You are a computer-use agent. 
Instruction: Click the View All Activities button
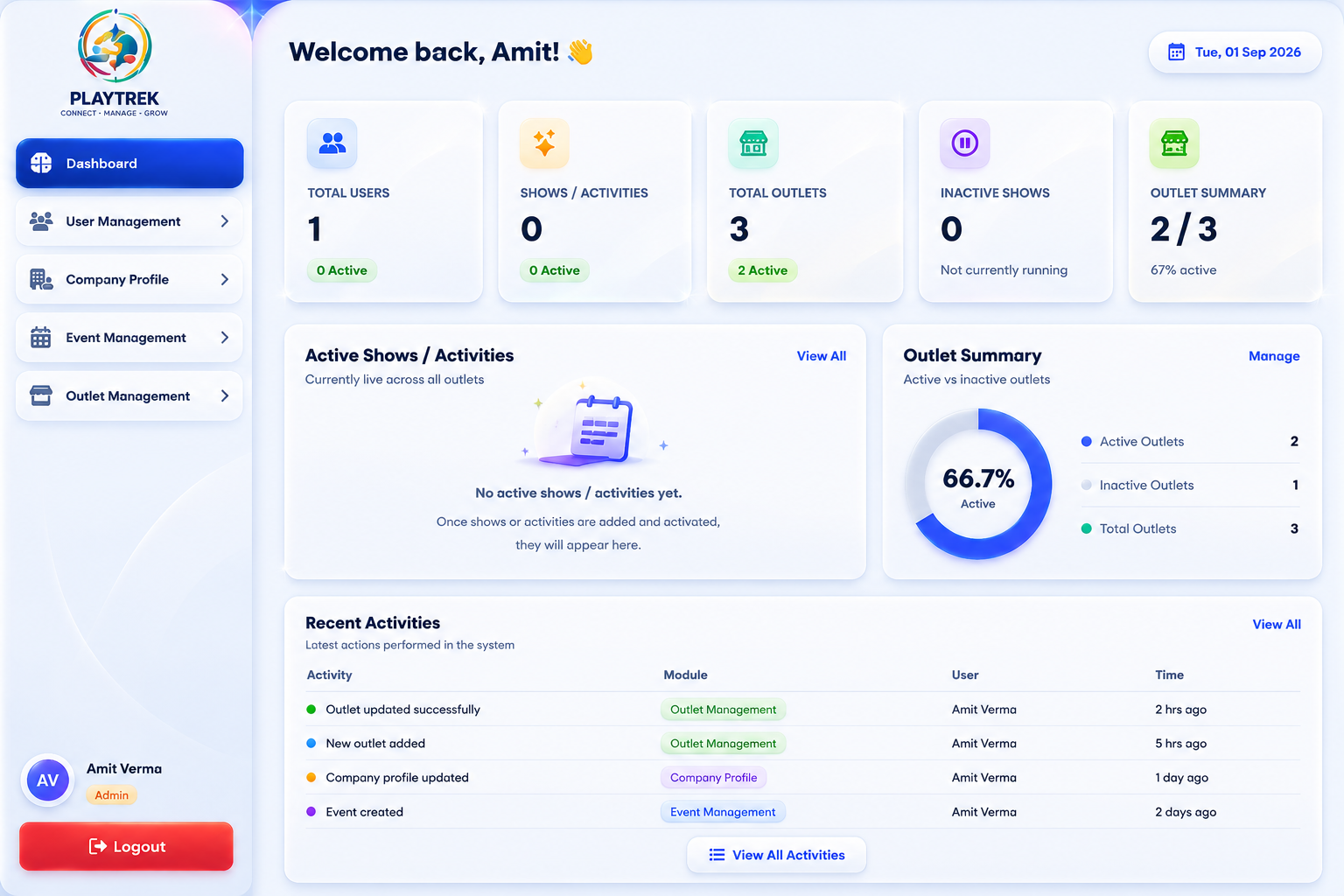[777, 855]
